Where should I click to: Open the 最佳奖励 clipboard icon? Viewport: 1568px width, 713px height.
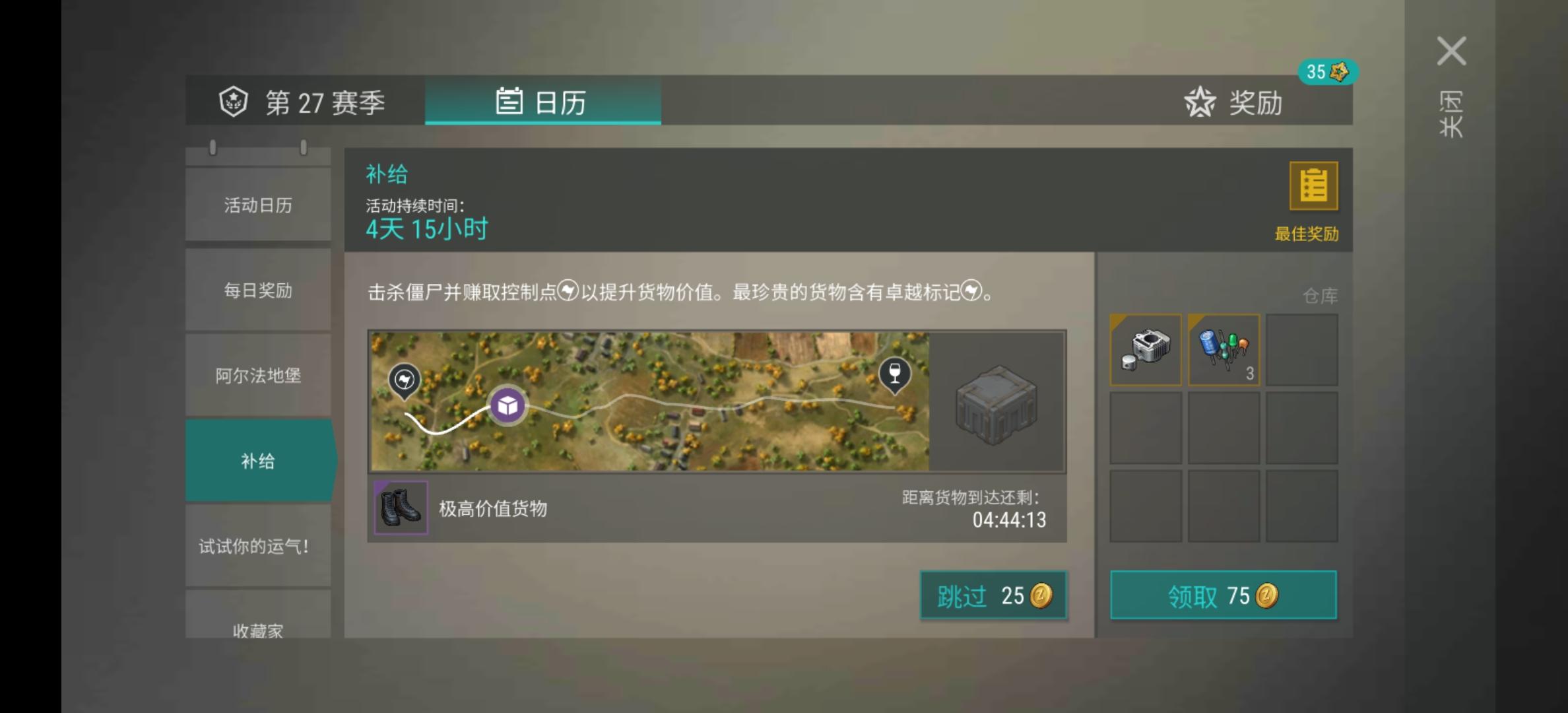(x=1313, y=186)
